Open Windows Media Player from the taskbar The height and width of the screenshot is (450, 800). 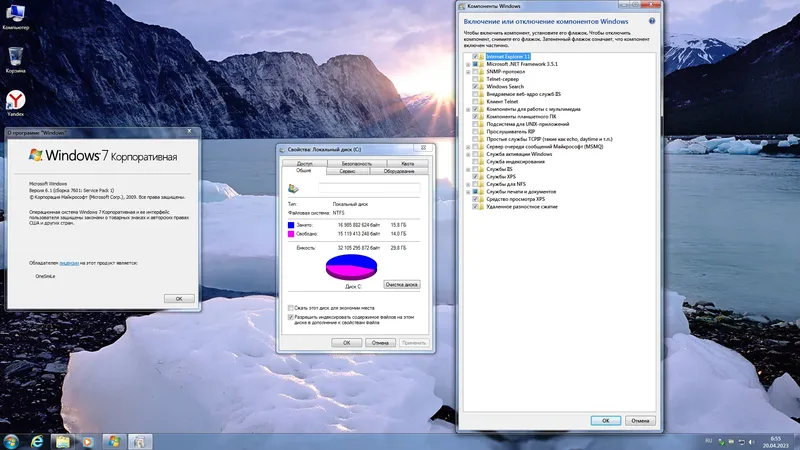(x=88, y=442)
